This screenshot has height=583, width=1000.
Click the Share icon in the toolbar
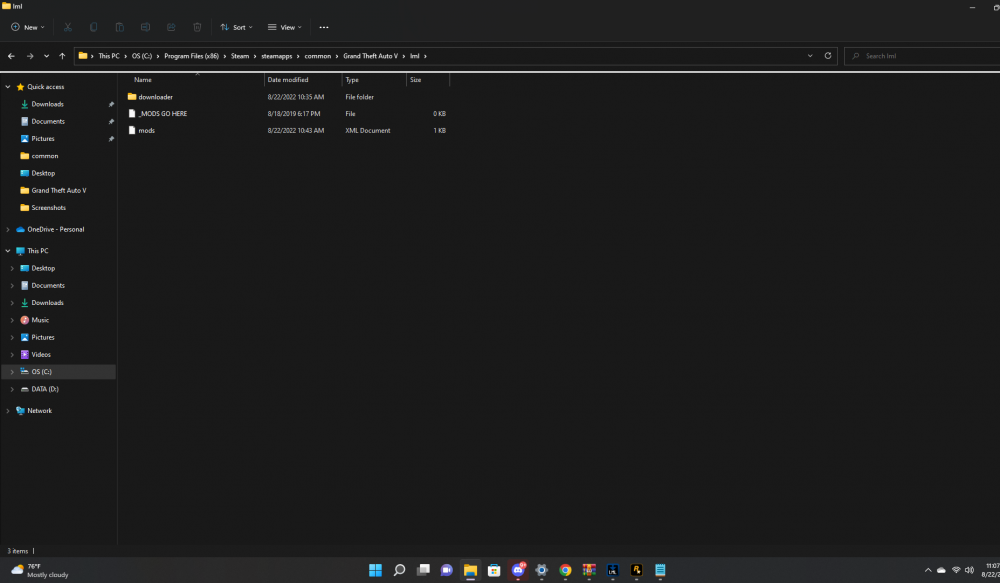click(171, 27)
